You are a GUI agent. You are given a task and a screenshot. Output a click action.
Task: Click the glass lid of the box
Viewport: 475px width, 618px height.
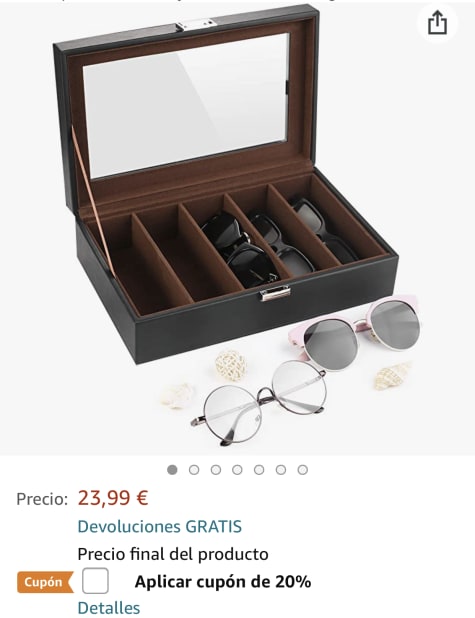coord(185,104)
